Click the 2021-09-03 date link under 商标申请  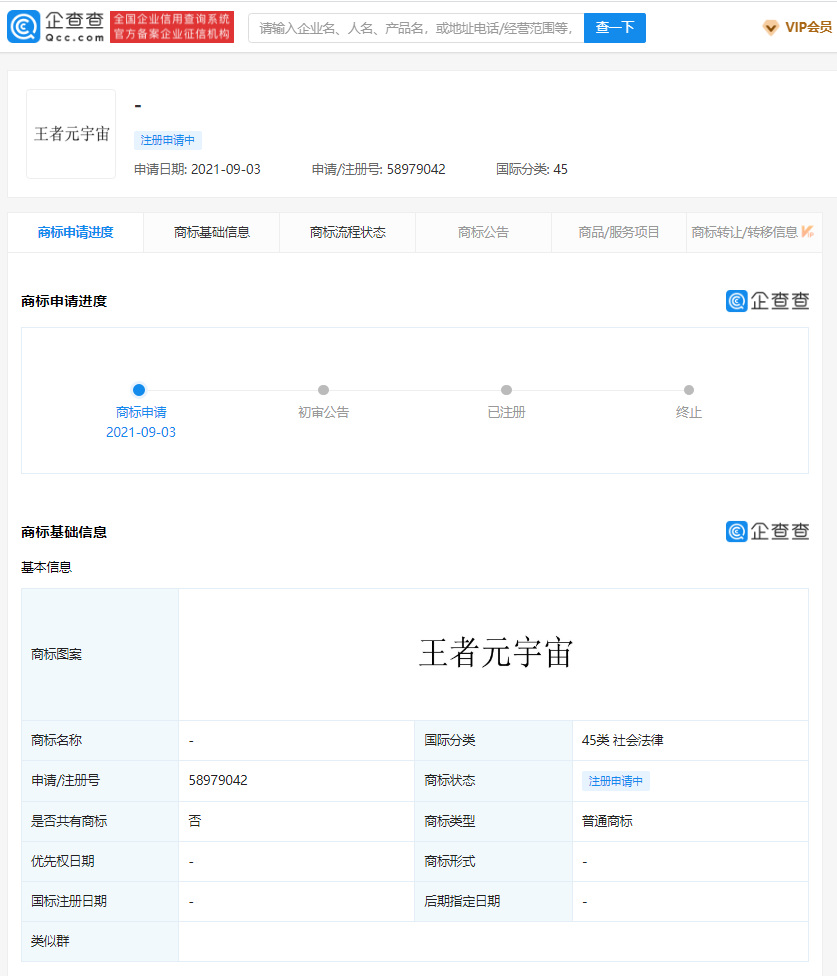[x=138, y=430]
